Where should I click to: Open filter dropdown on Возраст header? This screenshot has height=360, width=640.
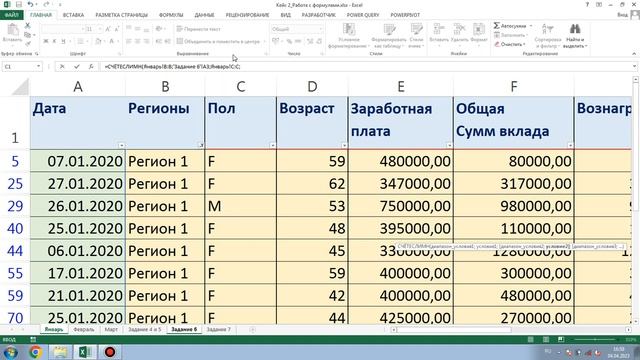click(x=344, y=145)
